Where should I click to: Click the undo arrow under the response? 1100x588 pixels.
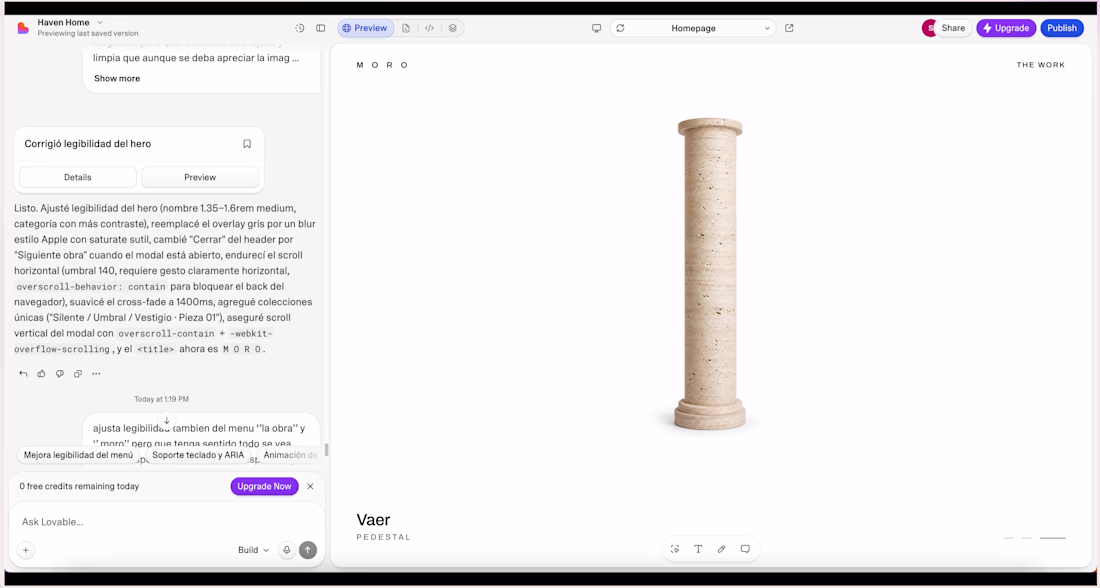point(23,374)
